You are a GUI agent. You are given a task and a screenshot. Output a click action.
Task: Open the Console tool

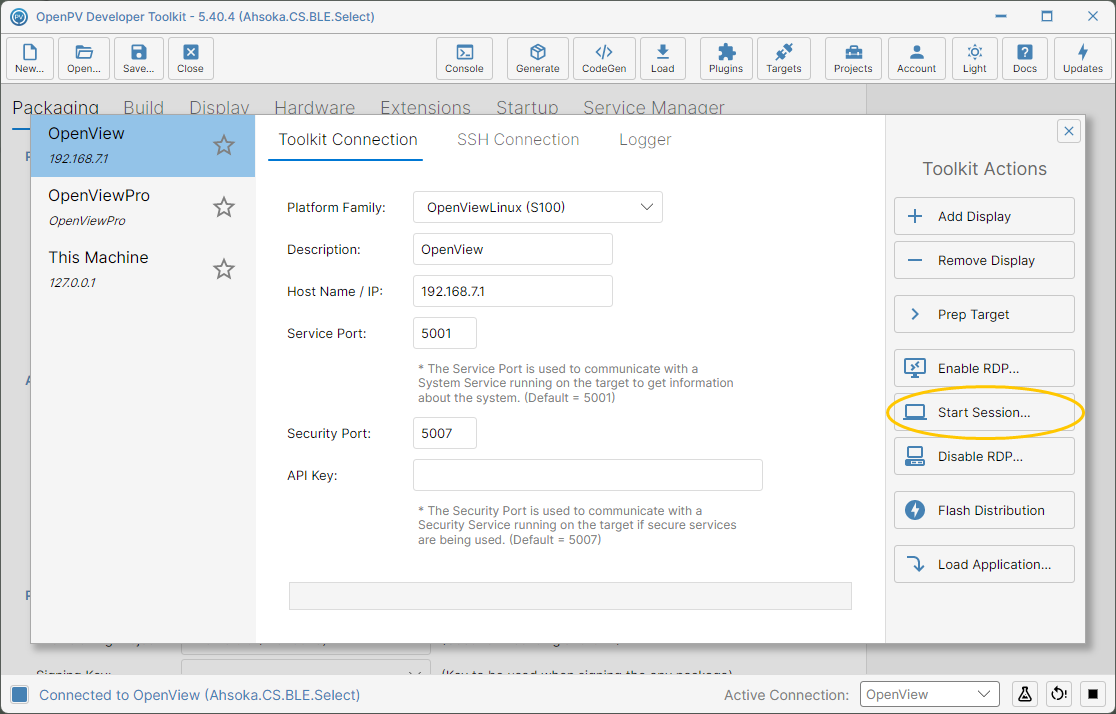(x=464, y=58)
